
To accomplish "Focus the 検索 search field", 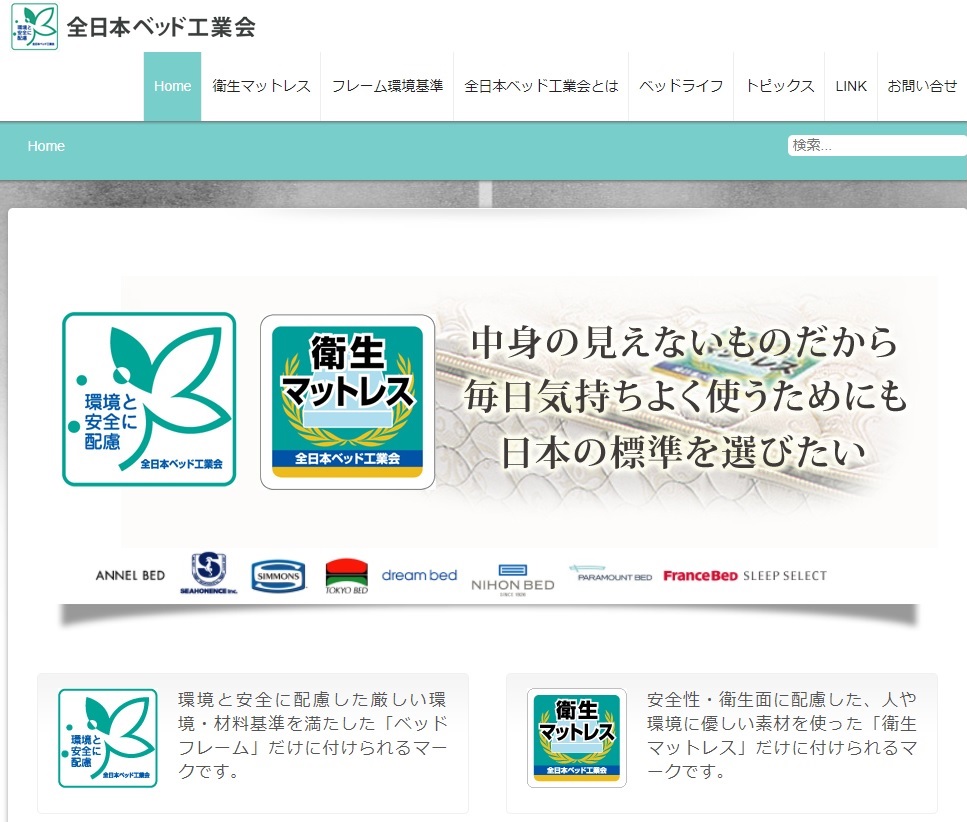I will click(x=877, y=146).
